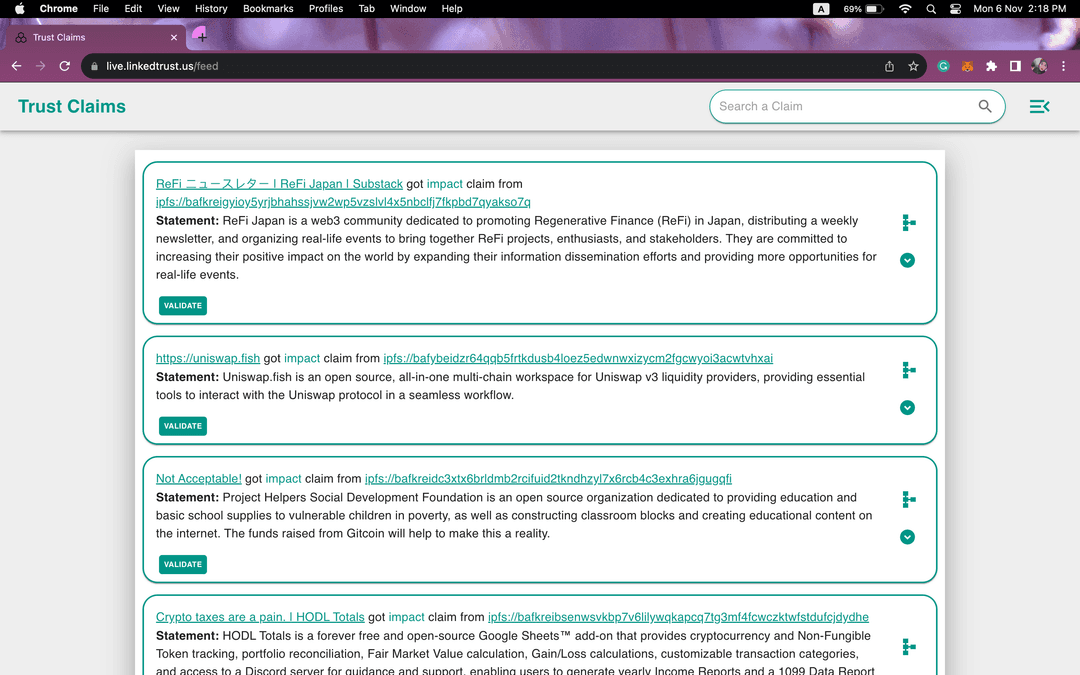Reload the page
Viewport: 1080px width, 675px height.
(x=65, y=66)
